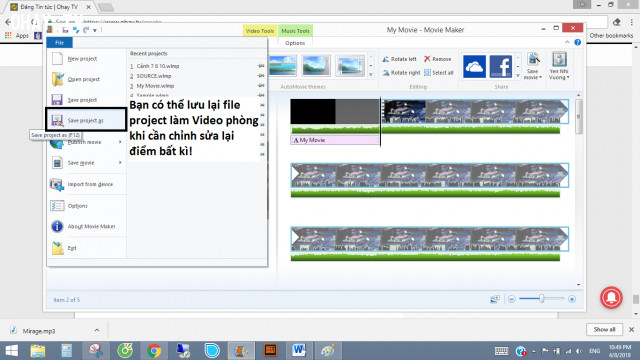Pin the My Movie.wlmp recent project
Screen dimensions: 640x360
261,85
